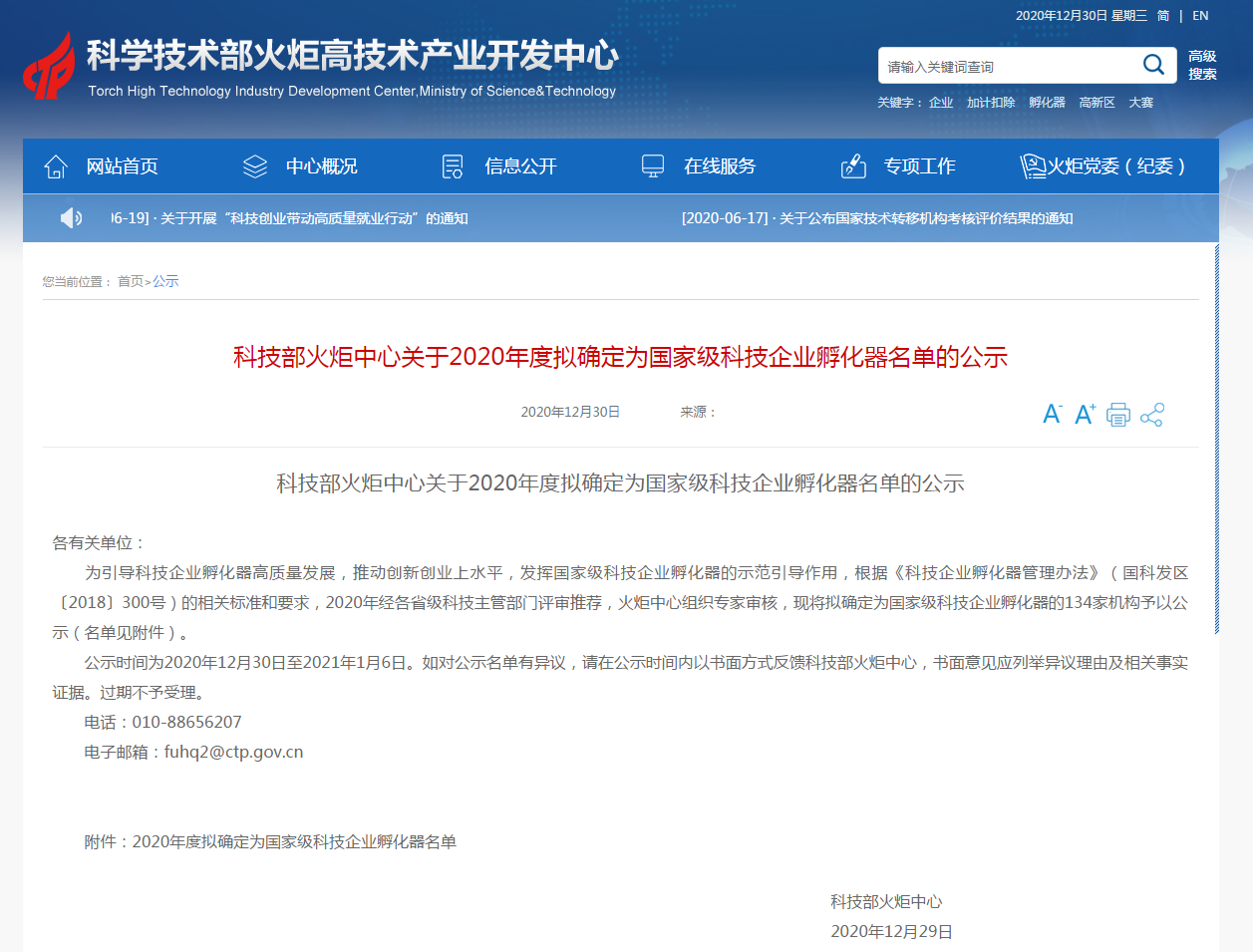Print the page using printer icon
This screenshot has height=952, width=1253.
point(1118,415)
